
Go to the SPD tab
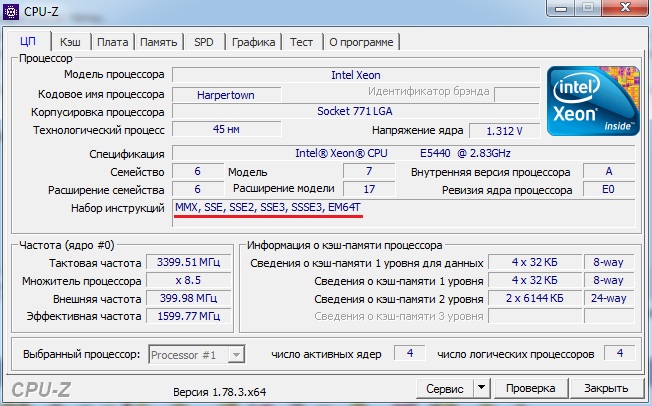pos(204,42)
